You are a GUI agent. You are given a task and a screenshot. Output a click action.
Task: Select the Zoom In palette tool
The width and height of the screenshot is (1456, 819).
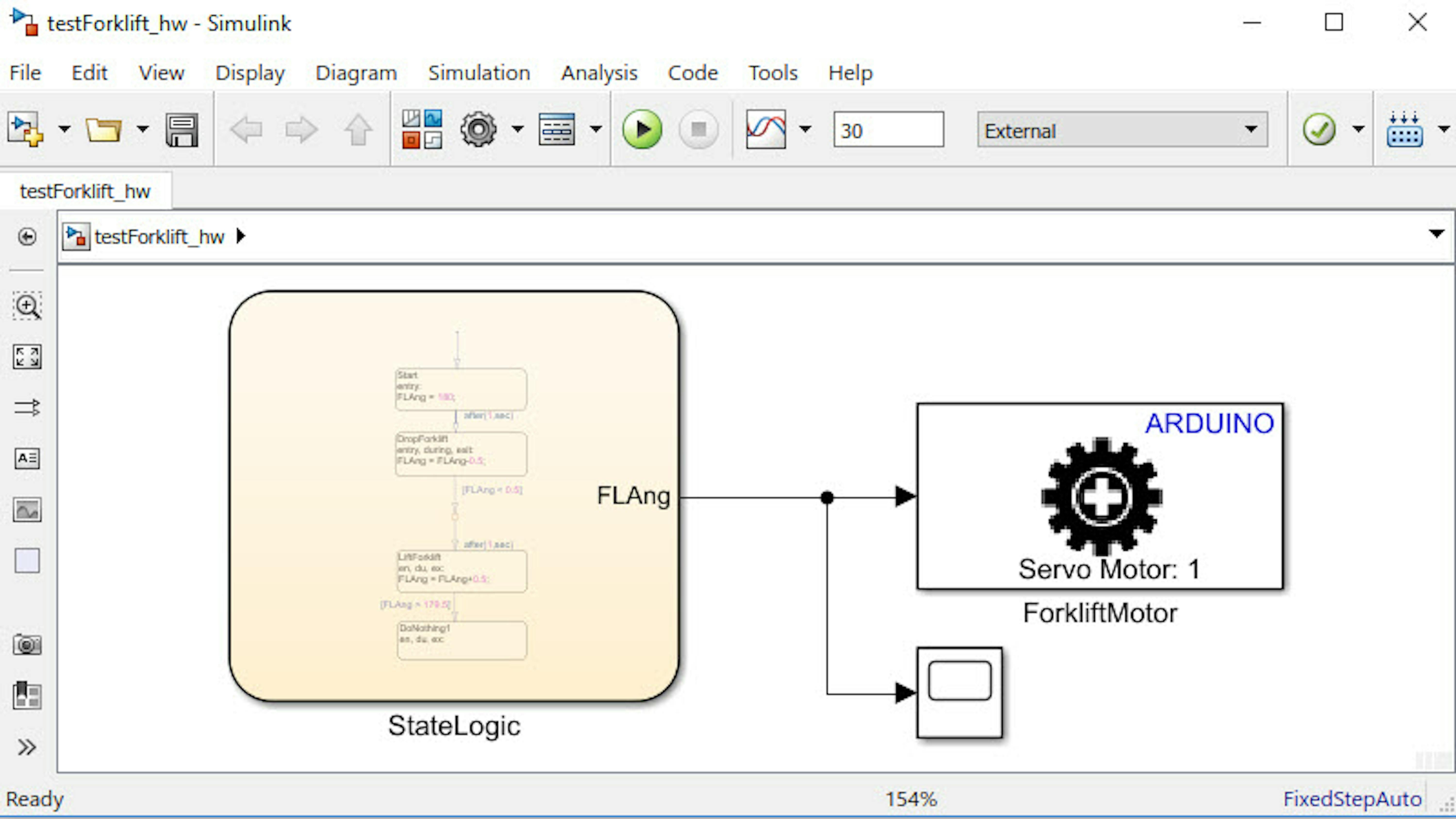[x=27, y=306]
